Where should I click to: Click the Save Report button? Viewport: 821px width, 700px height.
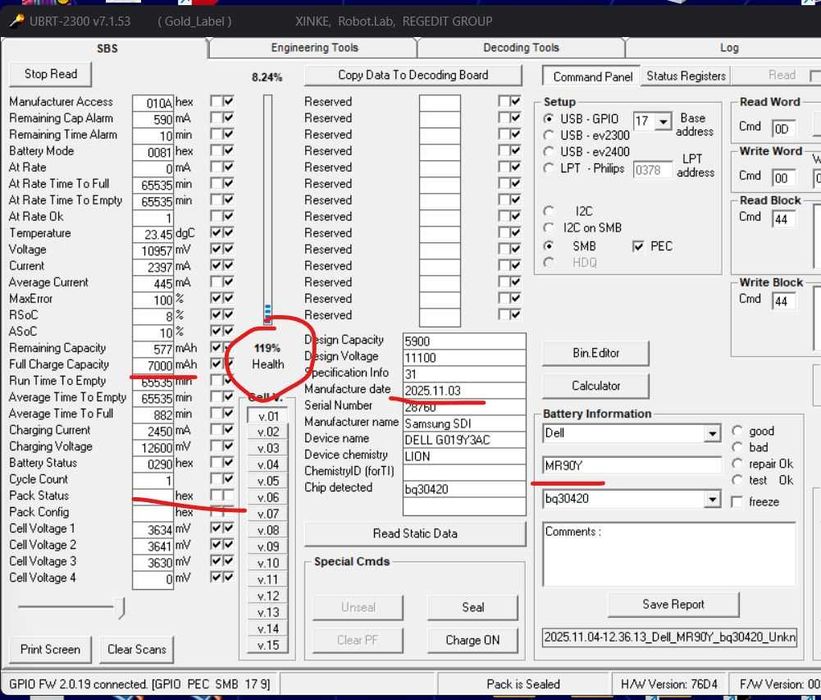pos(673,605)
